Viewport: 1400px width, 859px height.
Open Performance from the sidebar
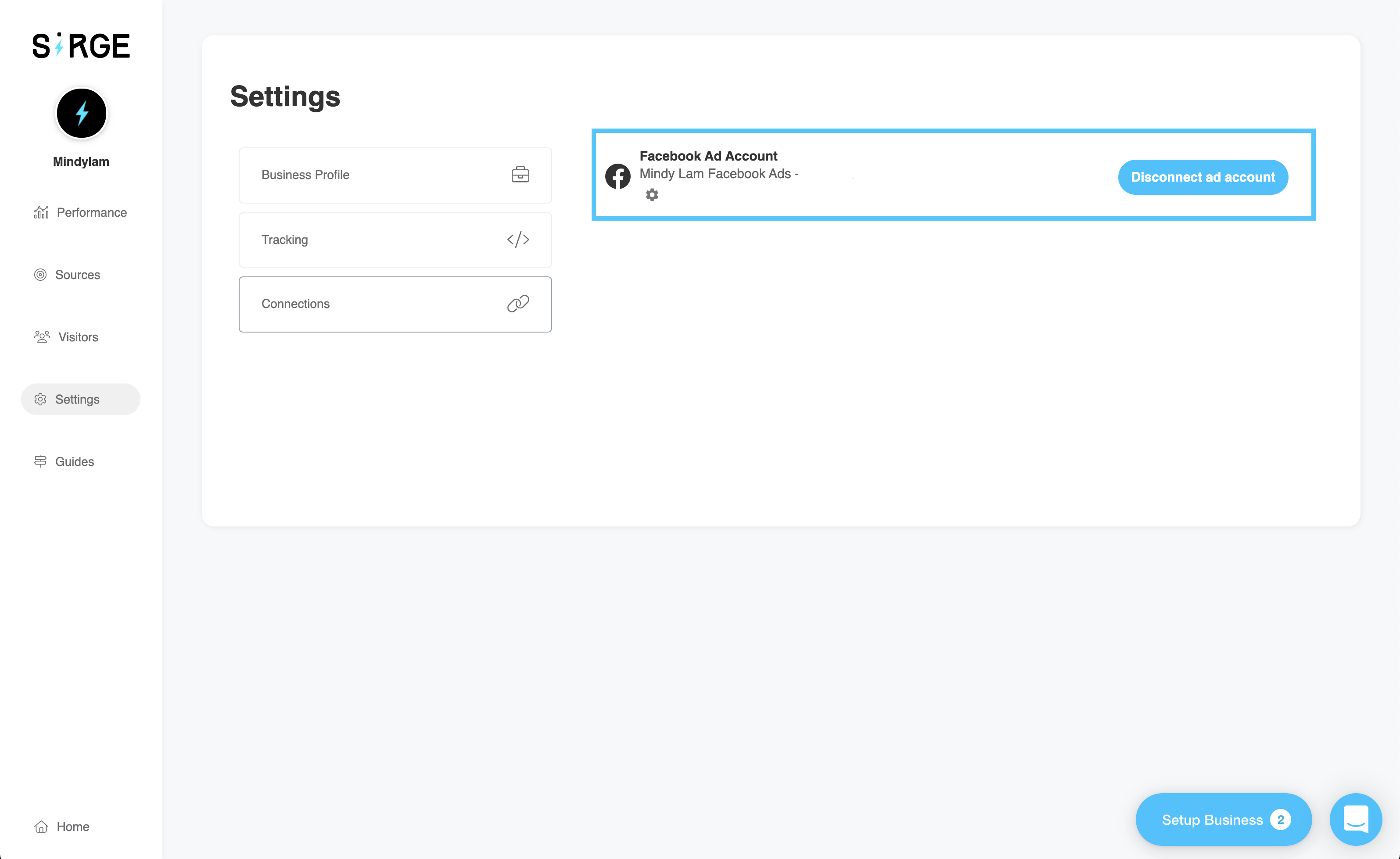91,212
